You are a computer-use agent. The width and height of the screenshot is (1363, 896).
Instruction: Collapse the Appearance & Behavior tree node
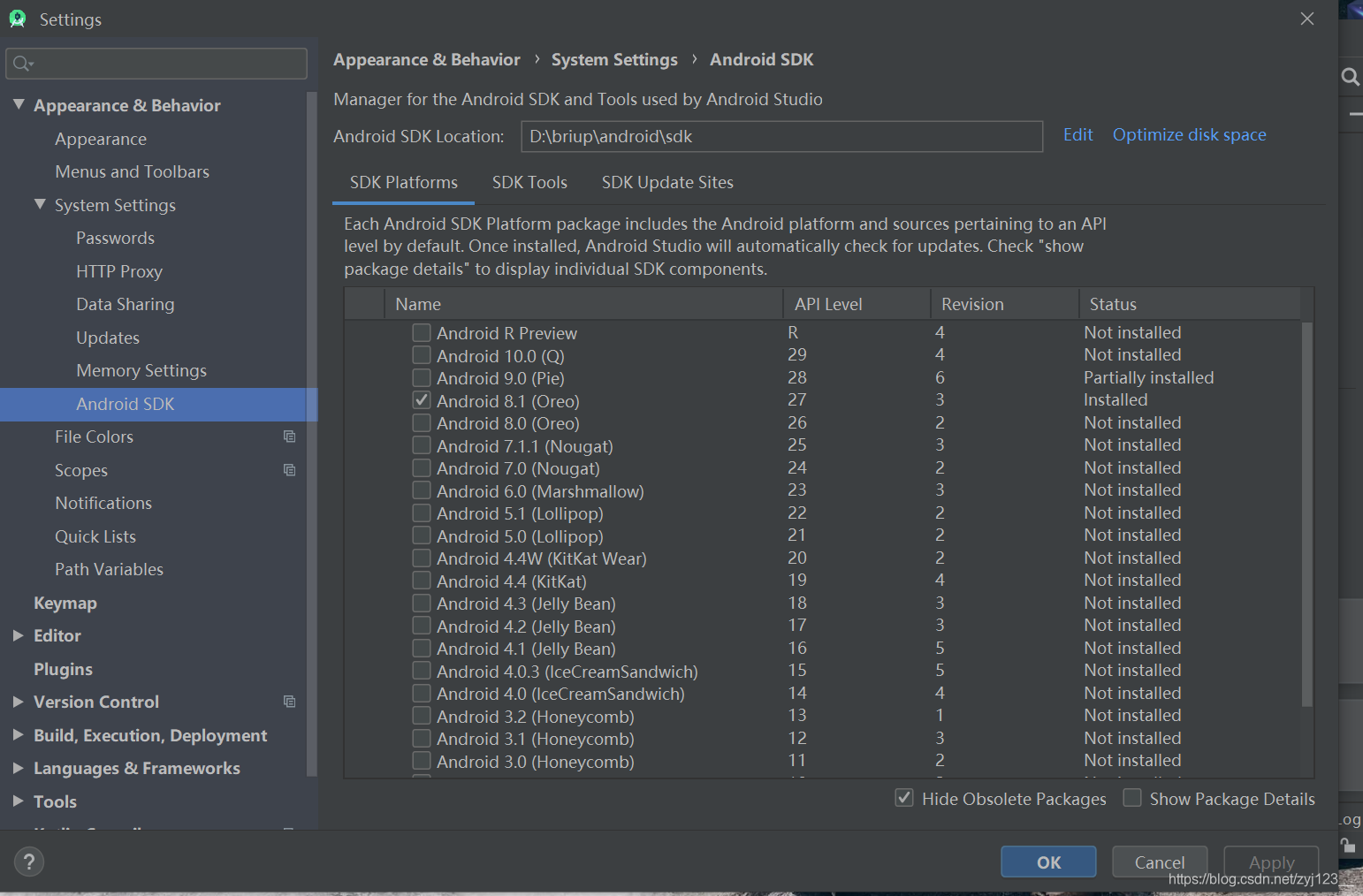(19, 104)
